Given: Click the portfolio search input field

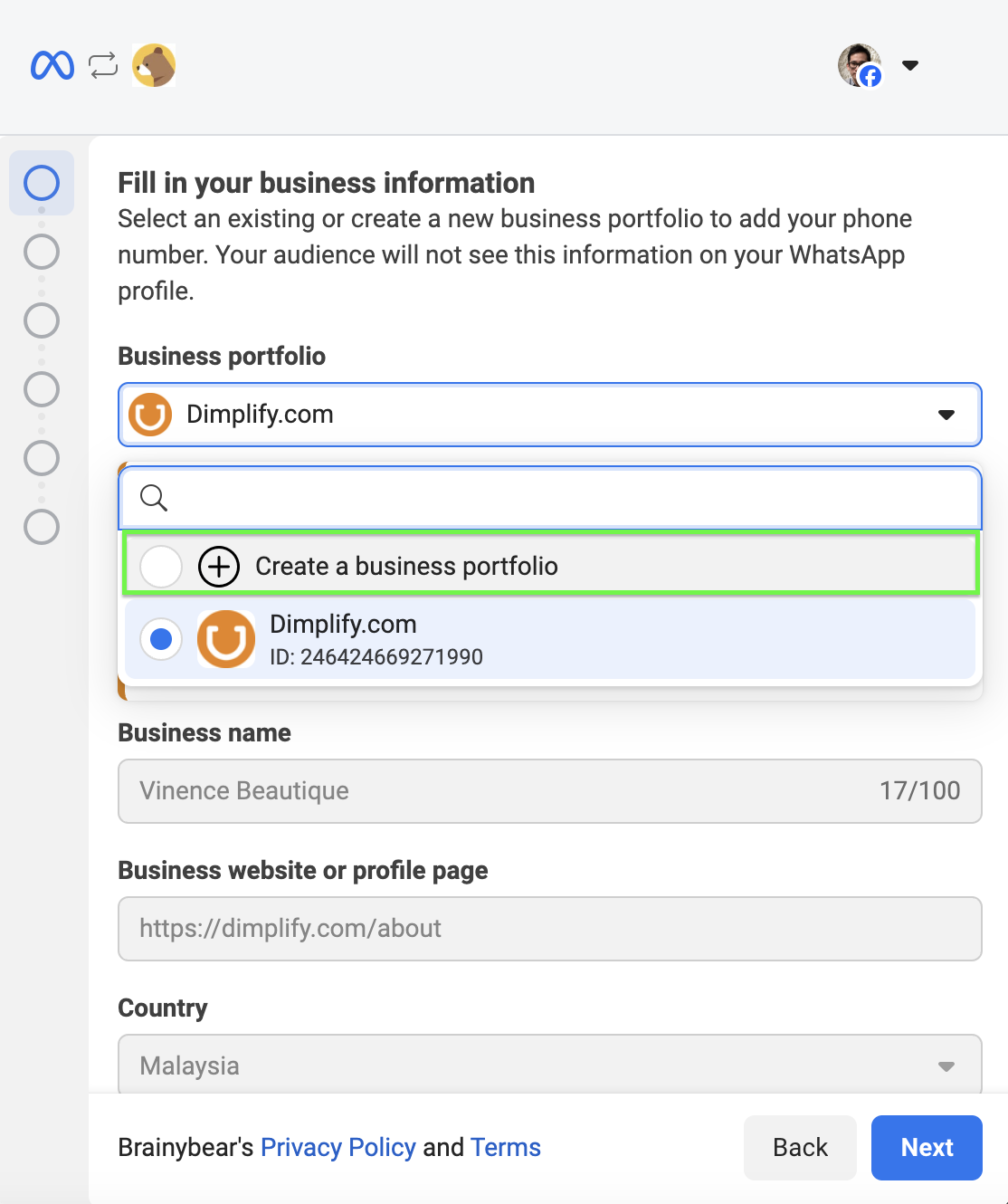Looking at the screenshot, I should (x=550, y=497).
